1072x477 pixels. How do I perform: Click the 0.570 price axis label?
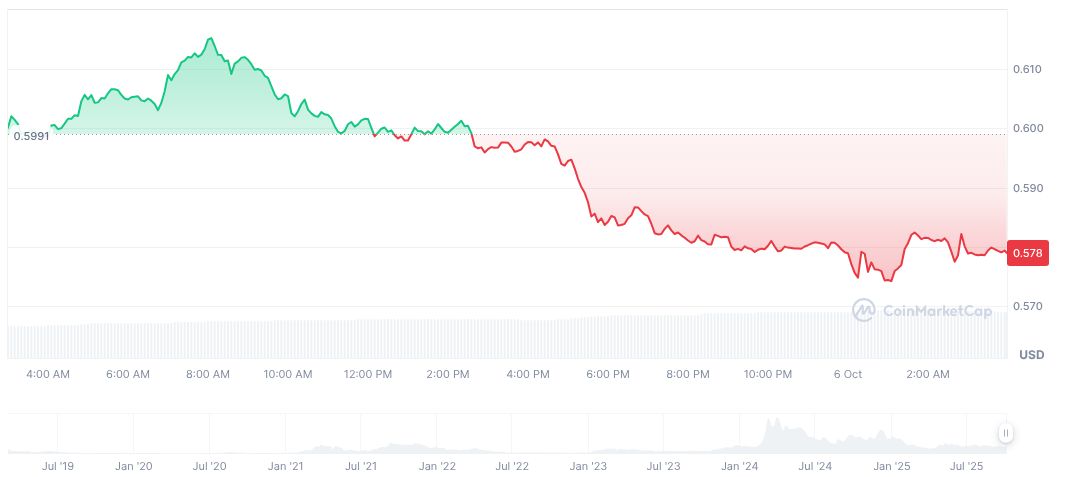tap(1027, 306)
